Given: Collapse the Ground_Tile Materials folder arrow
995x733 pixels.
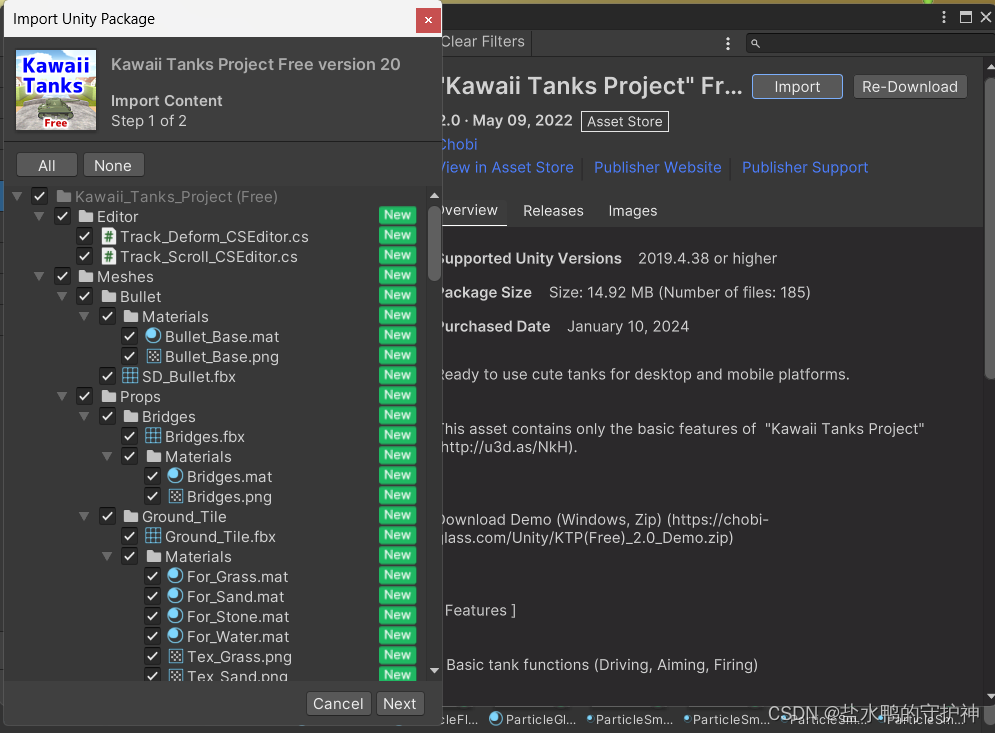Looking at the screenshot, I should [107, 556].
